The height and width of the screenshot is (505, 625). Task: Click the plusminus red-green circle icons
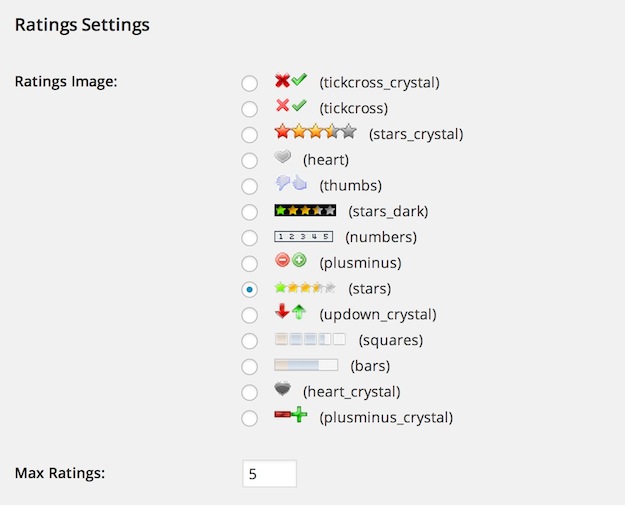coord(291,260)
